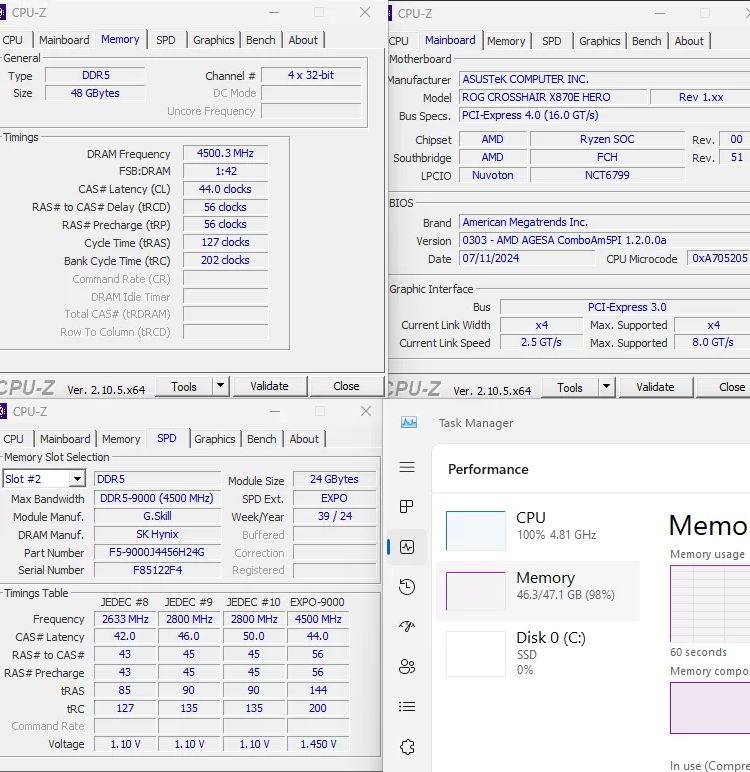Click Channel # value 4 x 32-bit
Viewport: 750px width, 772px height.
(311, 75)
